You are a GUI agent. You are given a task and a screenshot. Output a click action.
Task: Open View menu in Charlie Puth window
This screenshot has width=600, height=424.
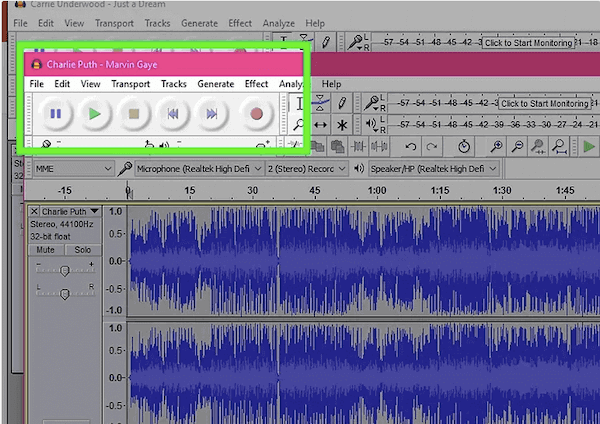(90, 84)
